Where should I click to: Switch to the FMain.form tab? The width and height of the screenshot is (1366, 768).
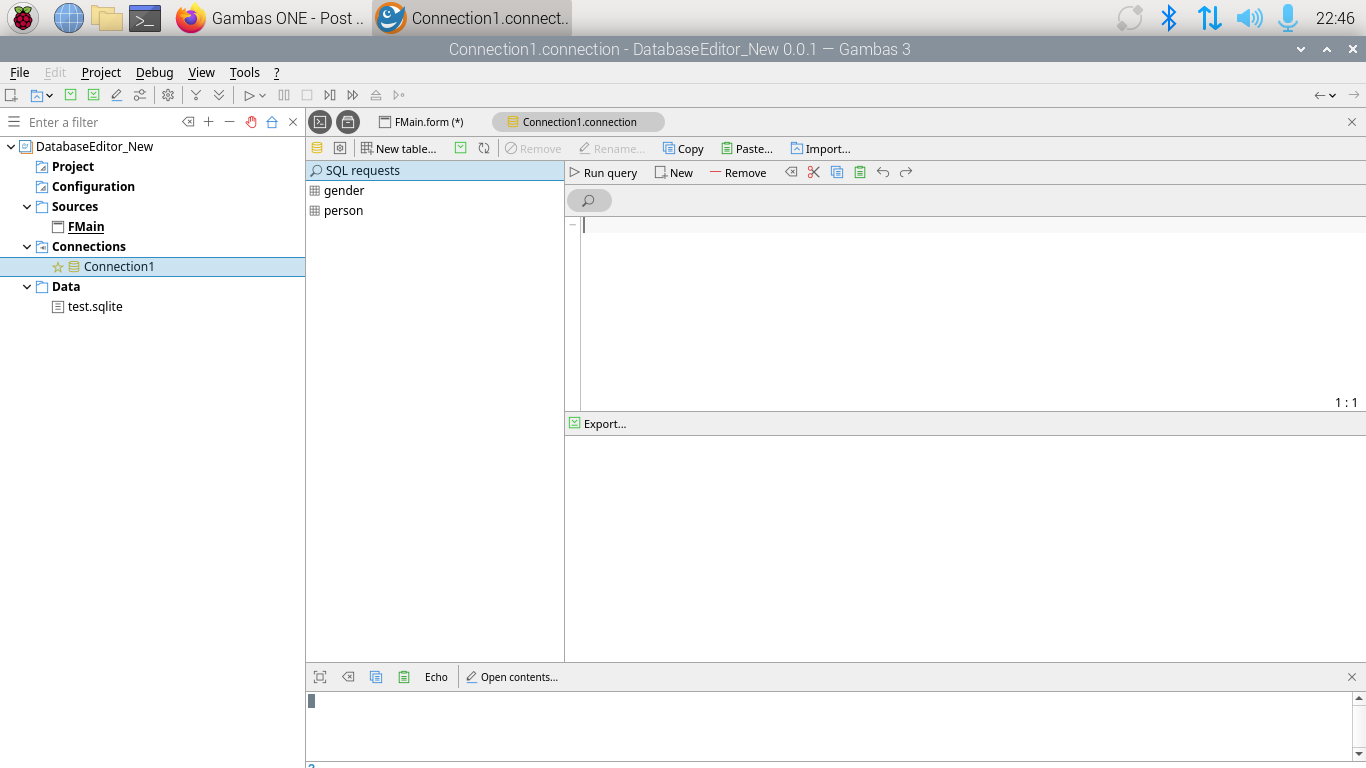point(421,122)
